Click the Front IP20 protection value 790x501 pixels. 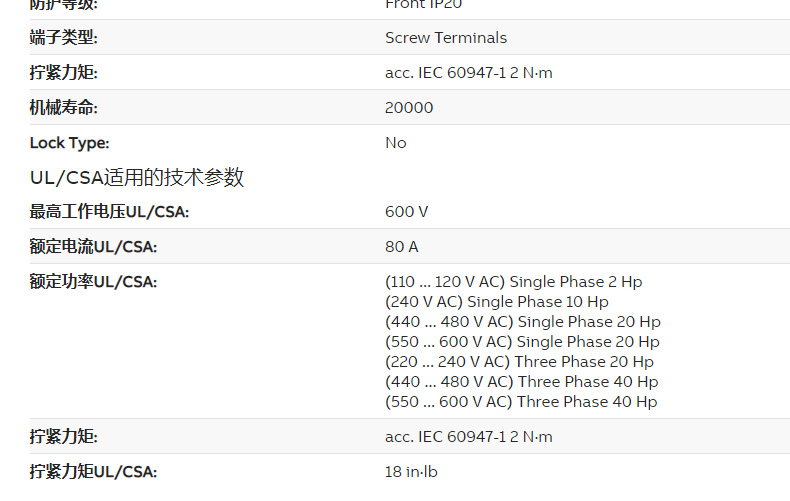click(x=424, y=4)
